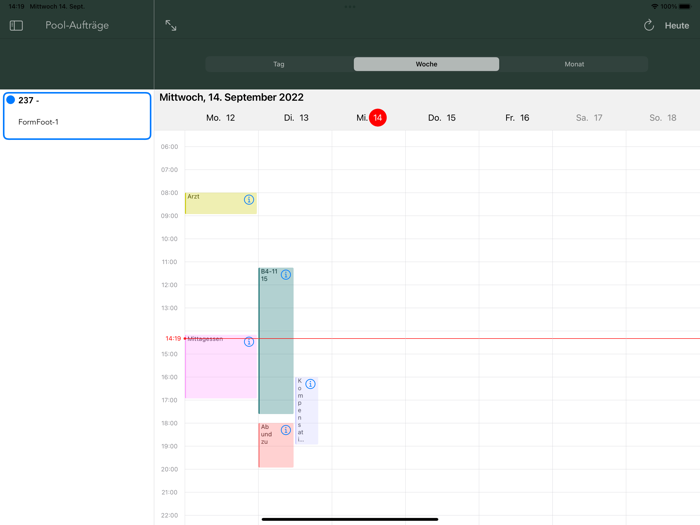
Task: Select the teal B4-11 15 event block
Action: coord(276,341)
